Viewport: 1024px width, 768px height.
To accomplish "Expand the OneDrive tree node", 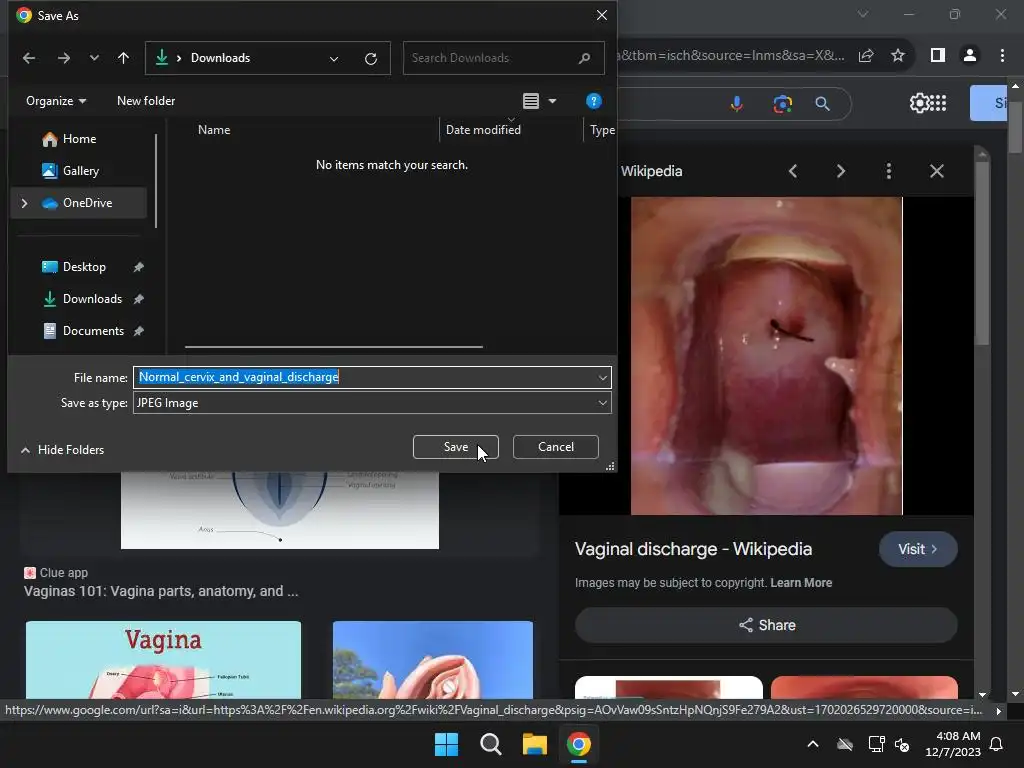I will pyautogui.click(x=24, y=203).
